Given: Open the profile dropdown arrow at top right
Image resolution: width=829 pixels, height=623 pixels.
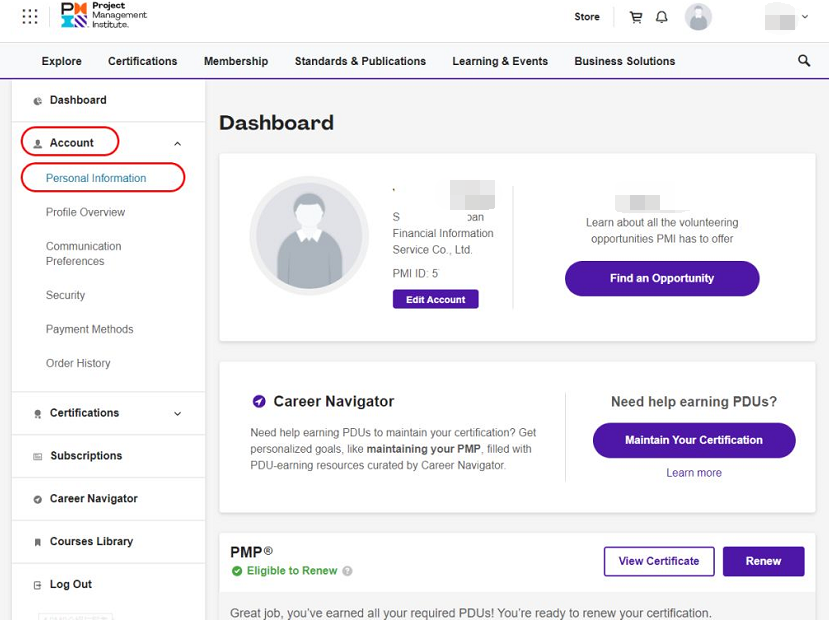Looking at the screenshot, I should pyautogui.click(x=805, y=17).
